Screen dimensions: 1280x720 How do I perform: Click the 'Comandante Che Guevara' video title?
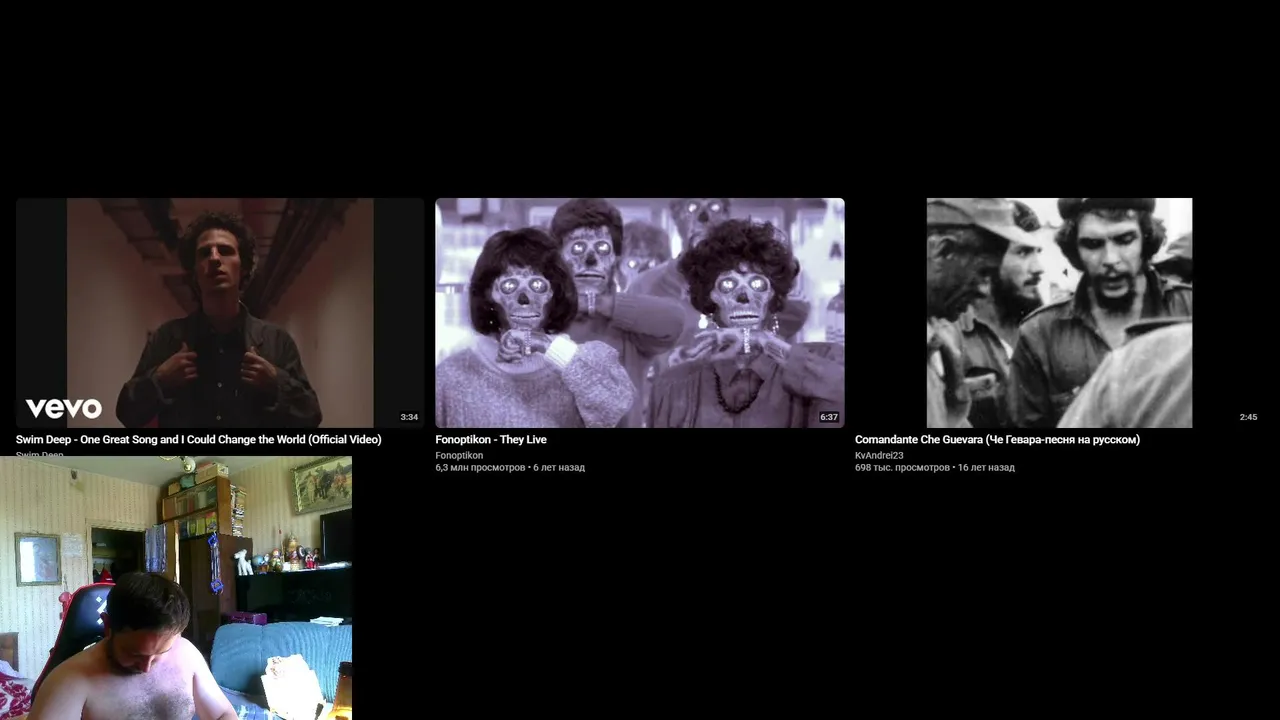[997, 440]
